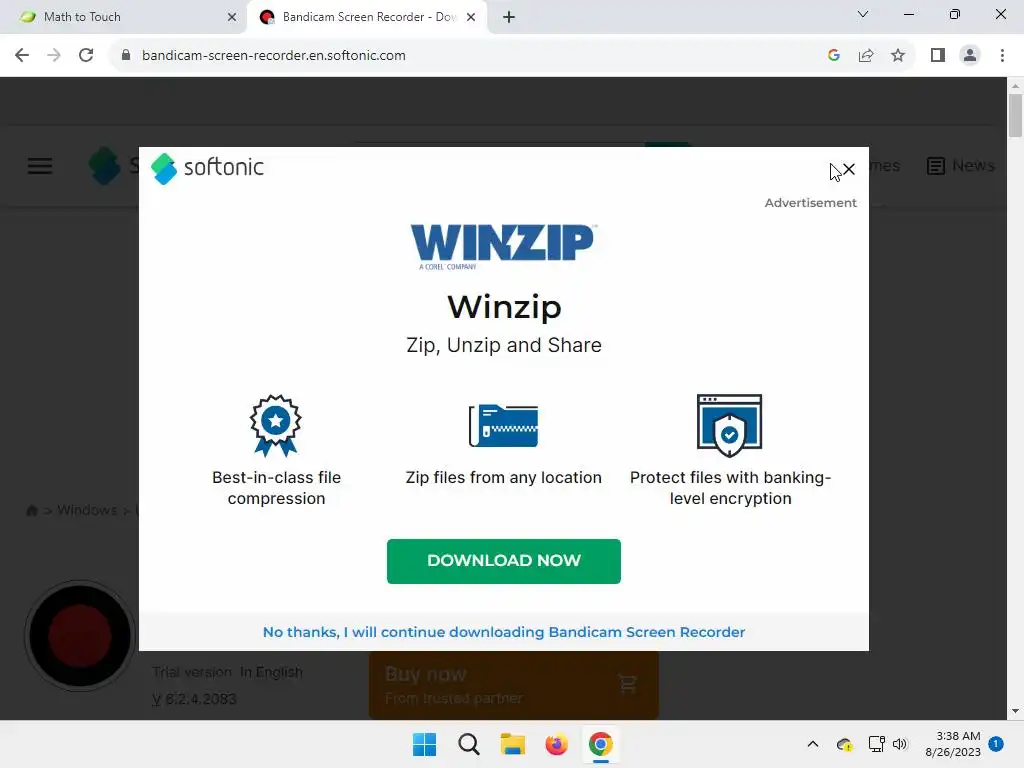Screen dimensions: 1024x768
Task: Open File Explorer from the taskbar
Action: 513,744
